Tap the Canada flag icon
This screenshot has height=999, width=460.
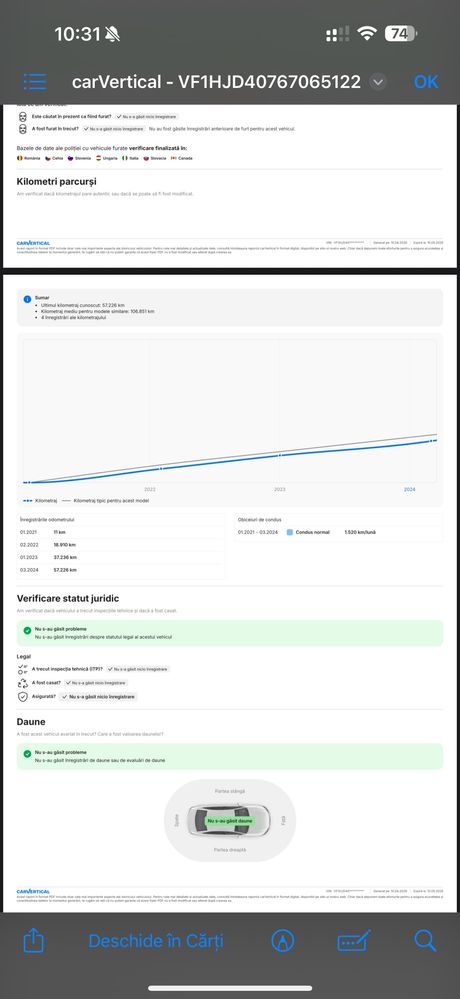[x=173, y=158]
